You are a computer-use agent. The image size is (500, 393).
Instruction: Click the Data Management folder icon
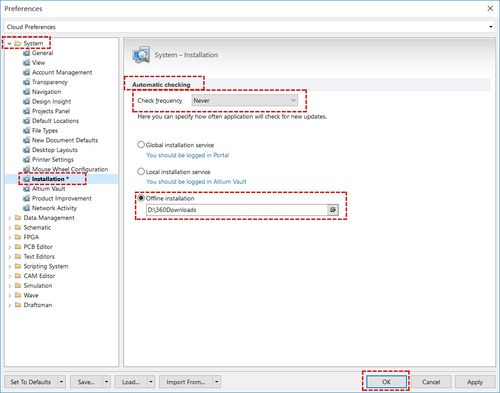(18, 218)
